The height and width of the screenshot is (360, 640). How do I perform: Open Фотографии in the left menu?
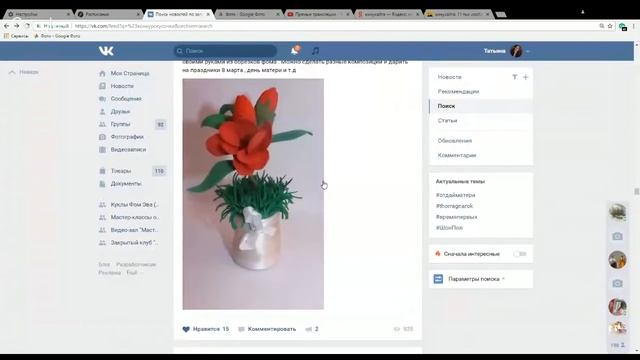click(x=127, y=137)
